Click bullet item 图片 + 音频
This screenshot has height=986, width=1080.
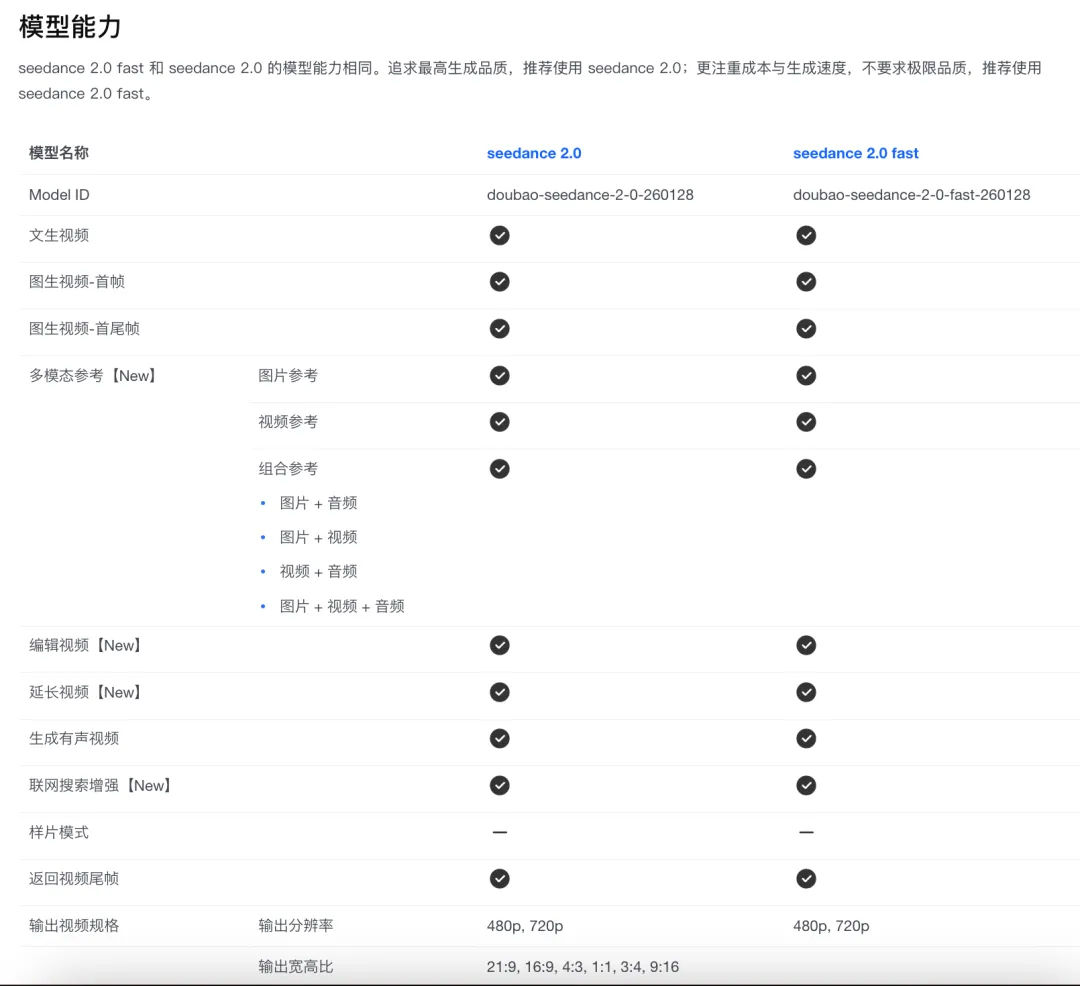point(318,503)
